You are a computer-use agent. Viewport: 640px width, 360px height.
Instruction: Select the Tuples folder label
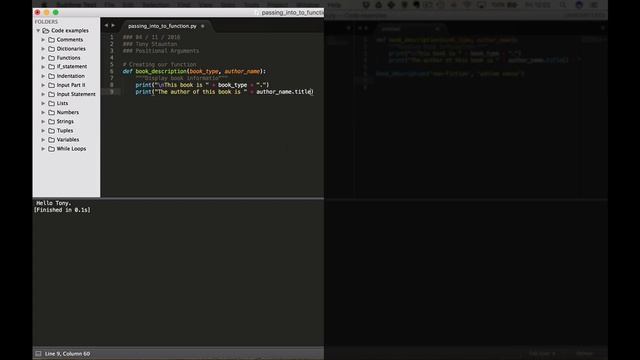[x=65, y=131]
